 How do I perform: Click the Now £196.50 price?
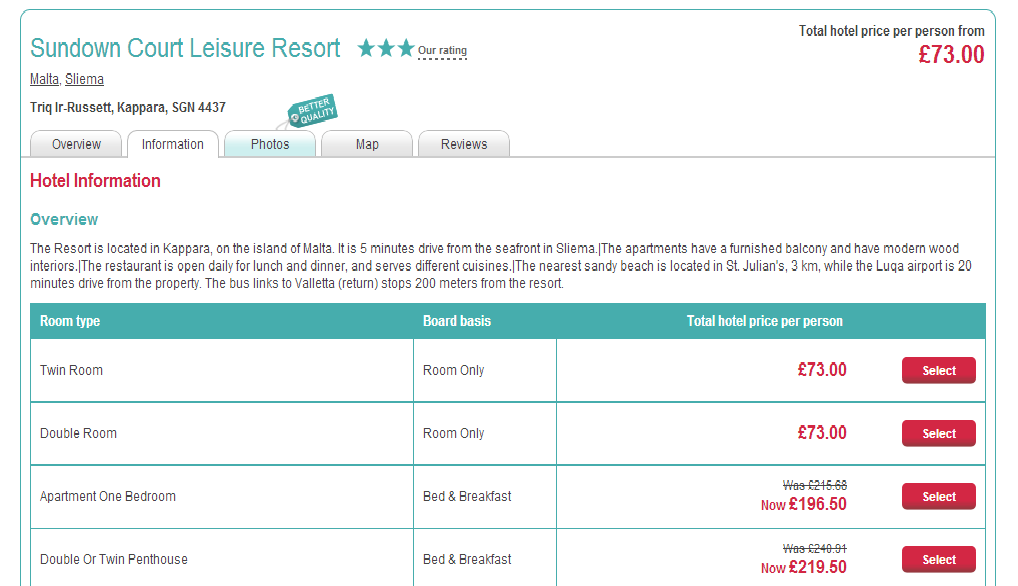coord(804,504)
